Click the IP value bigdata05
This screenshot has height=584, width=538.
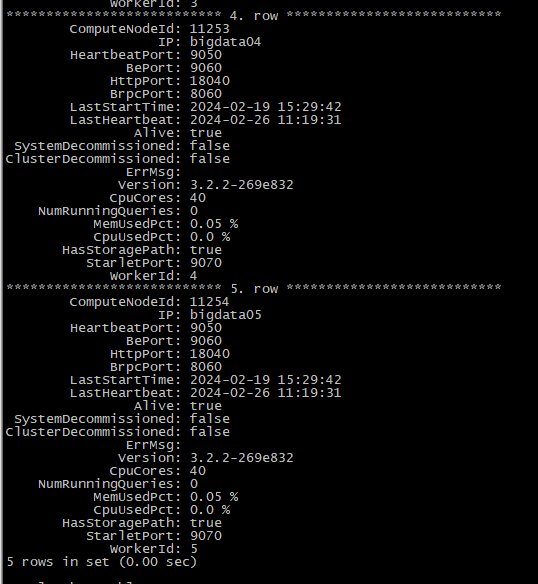[x=225, y=315]
